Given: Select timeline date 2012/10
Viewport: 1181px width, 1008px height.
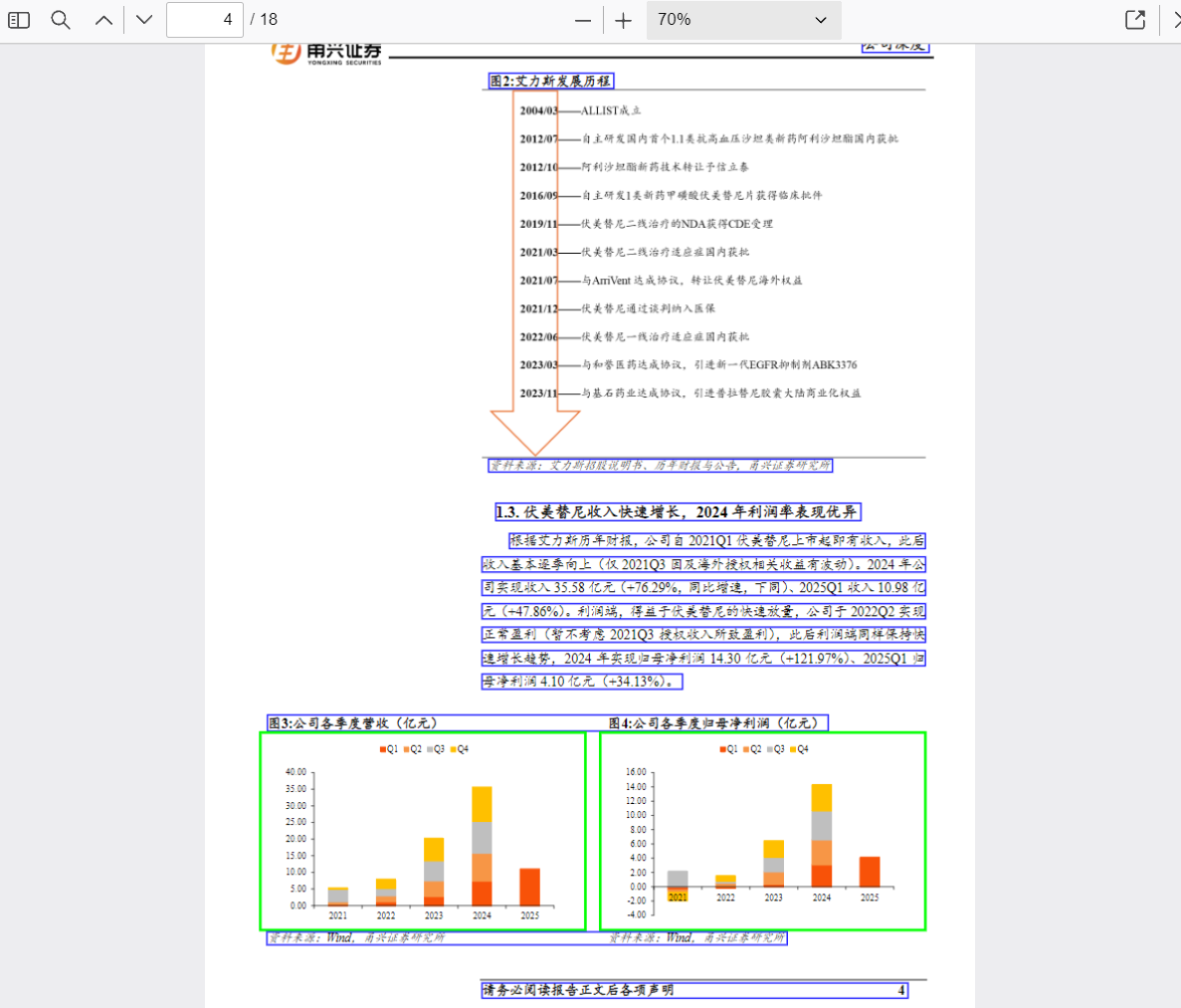Looking at the screenshot, I should pos(538,167).
